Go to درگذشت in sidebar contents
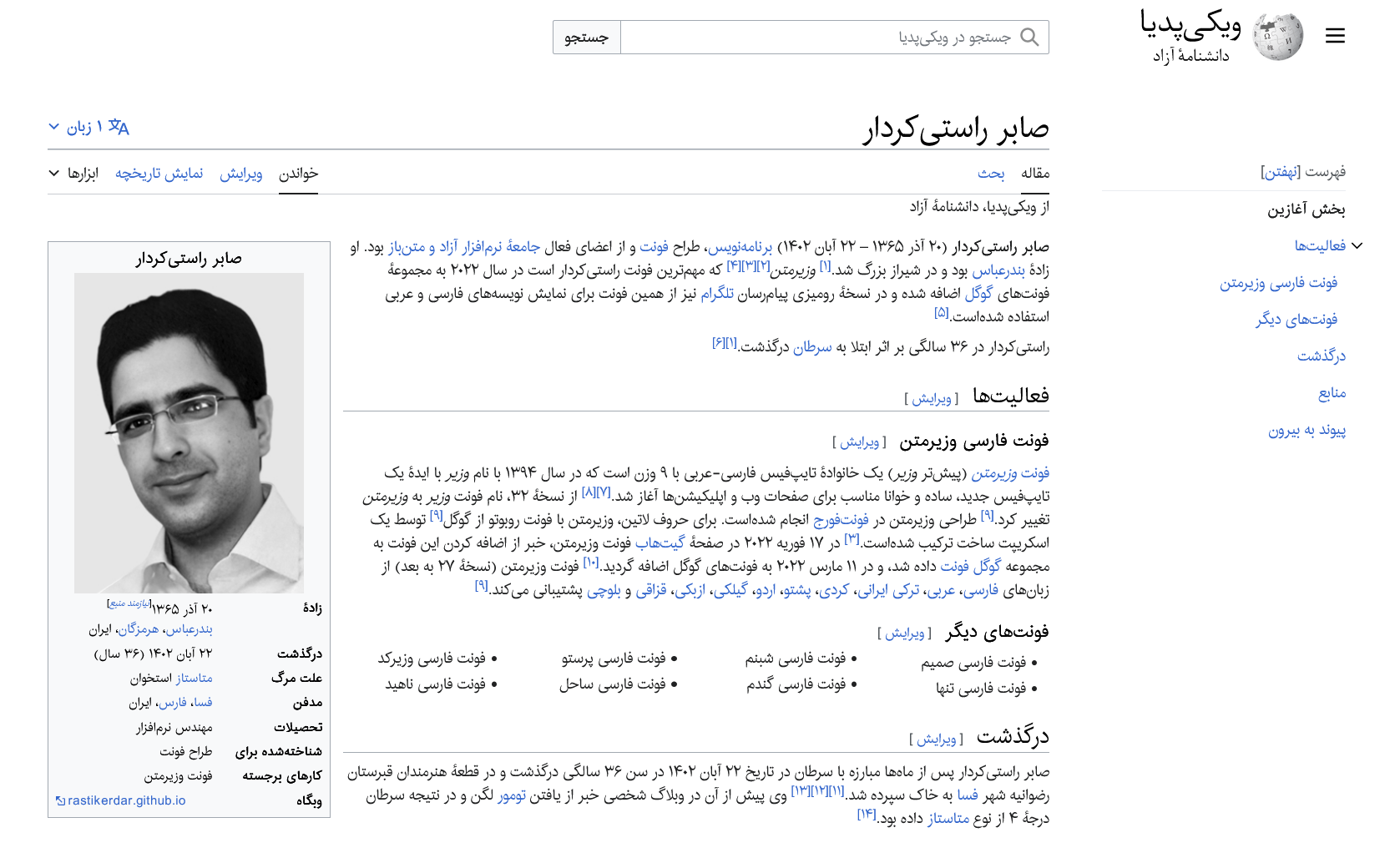Screen dimensions: 1400x853 1322,356
